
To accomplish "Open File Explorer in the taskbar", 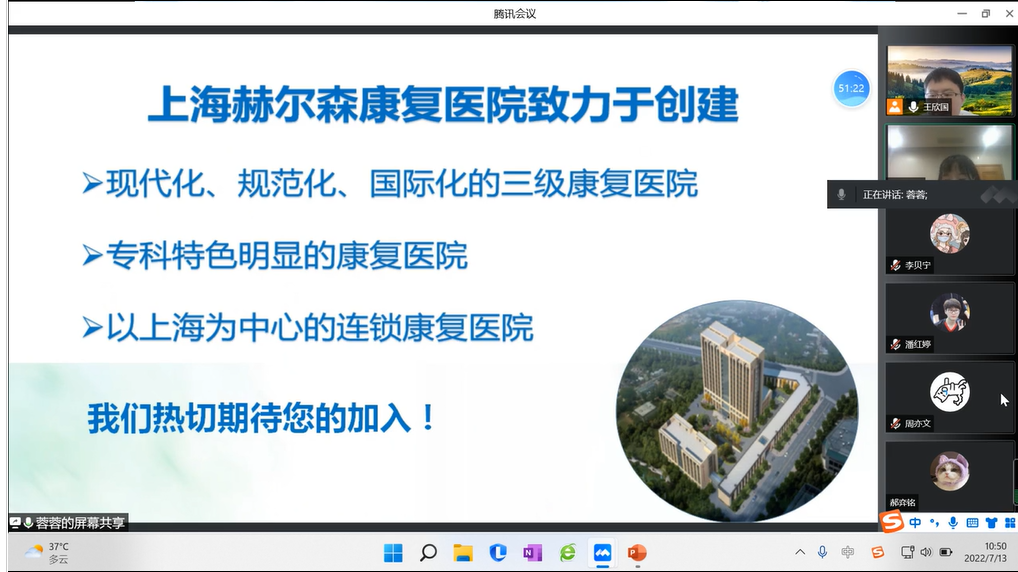I will (462, 552).
